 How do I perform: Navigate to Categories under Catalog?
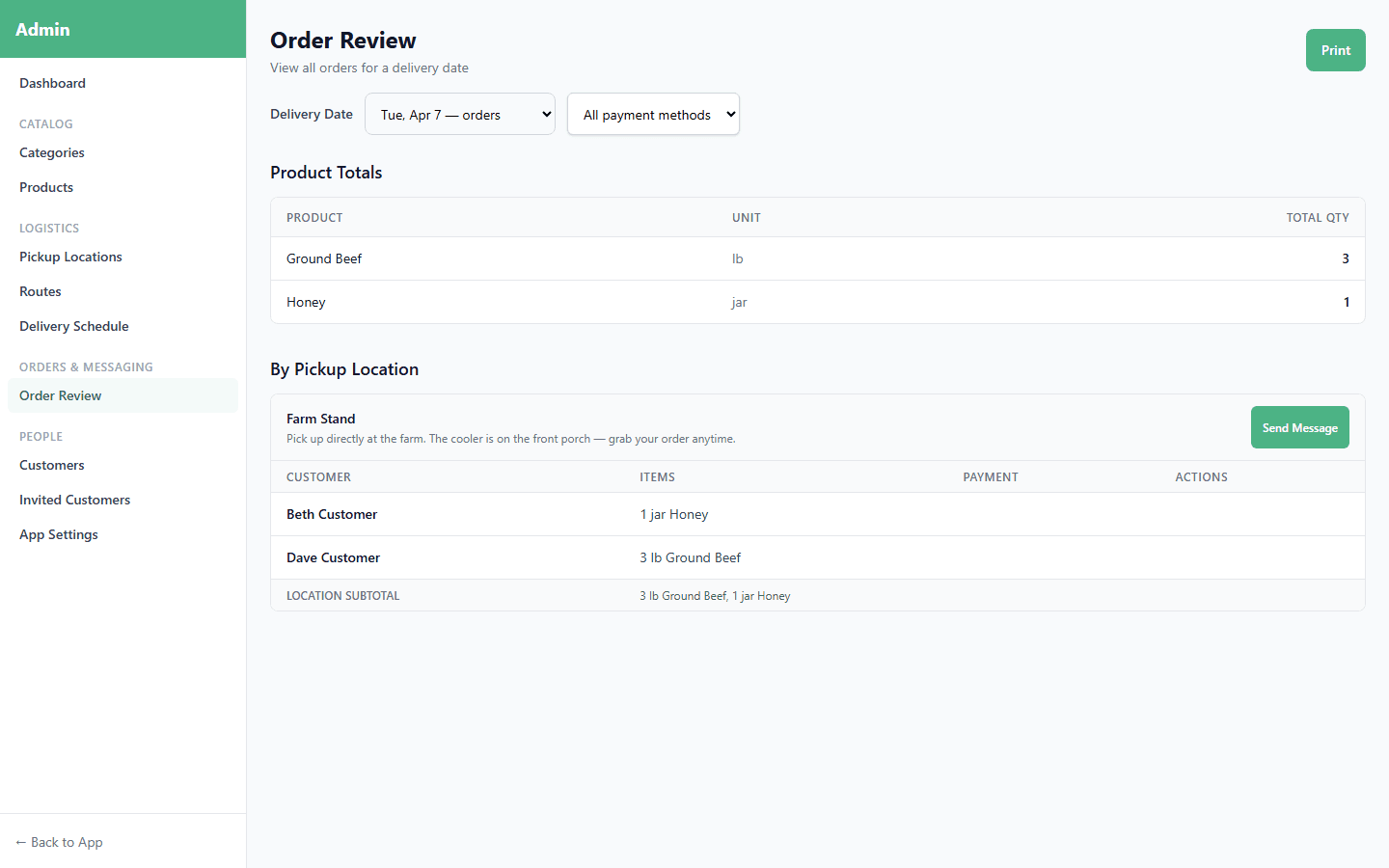coord(51,152)
